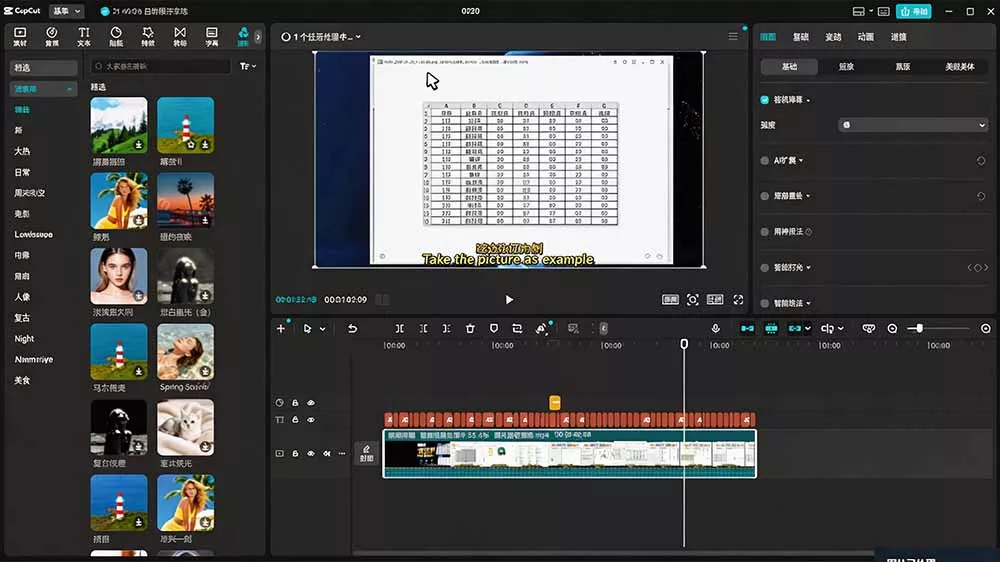Click the microphone record voiceover icon
Viewport: 1000px width, 562px height.
tap(716, 329)
